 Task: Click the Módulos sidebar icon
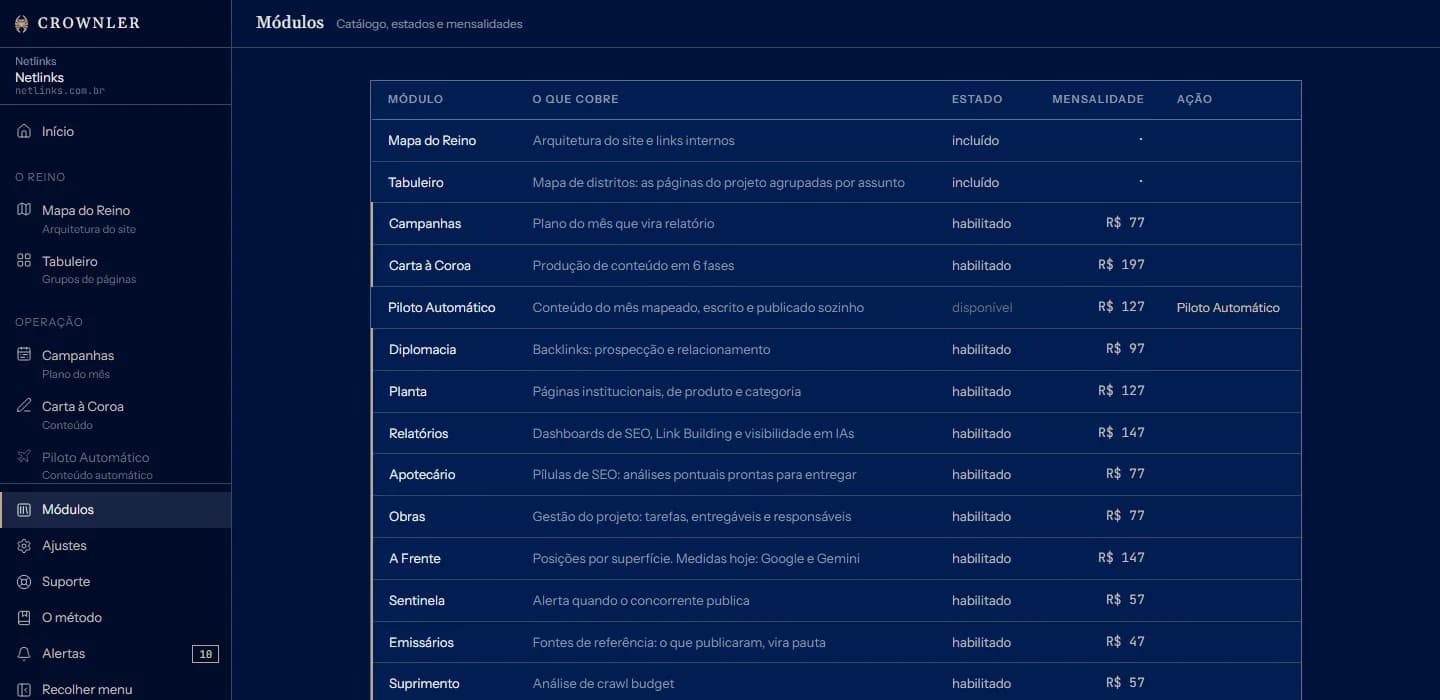tap(24, 509)
